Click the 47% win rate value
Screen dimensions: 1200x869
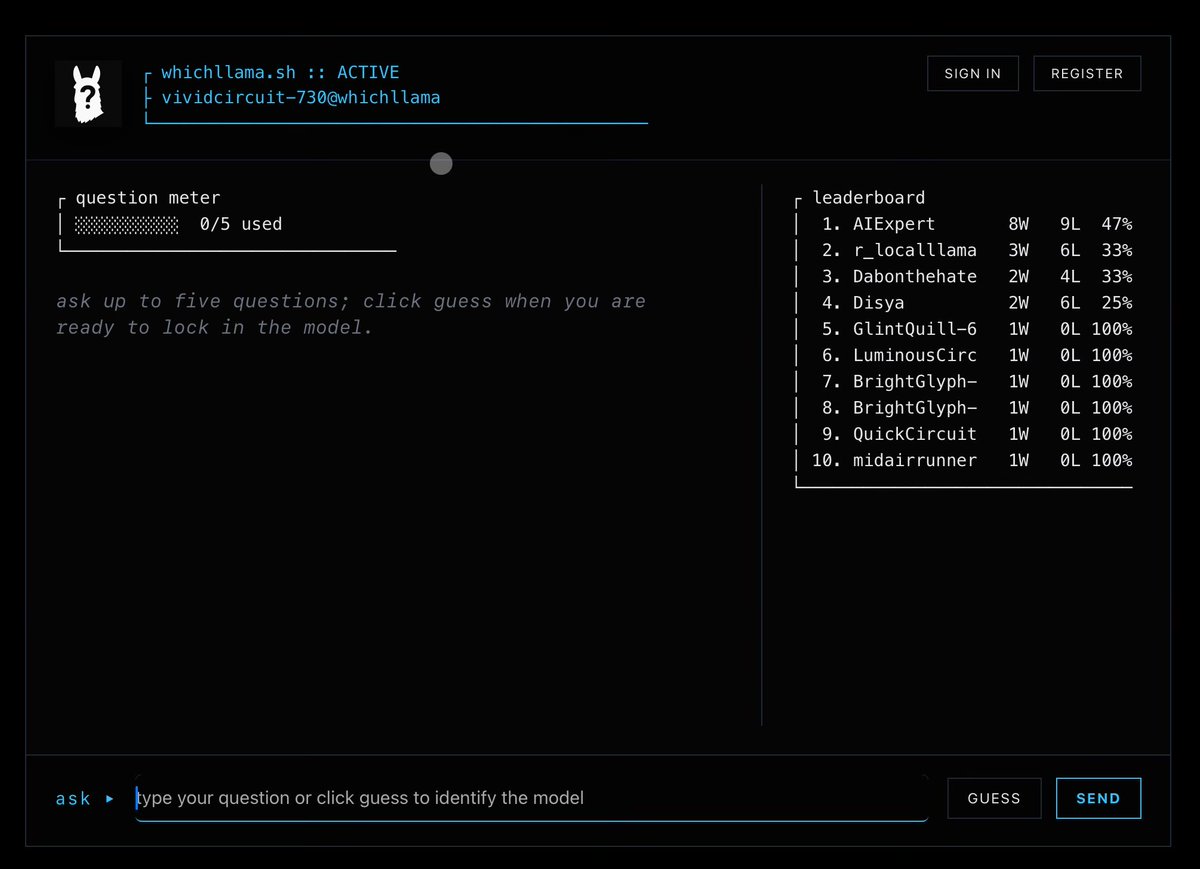coord(1117,224)
